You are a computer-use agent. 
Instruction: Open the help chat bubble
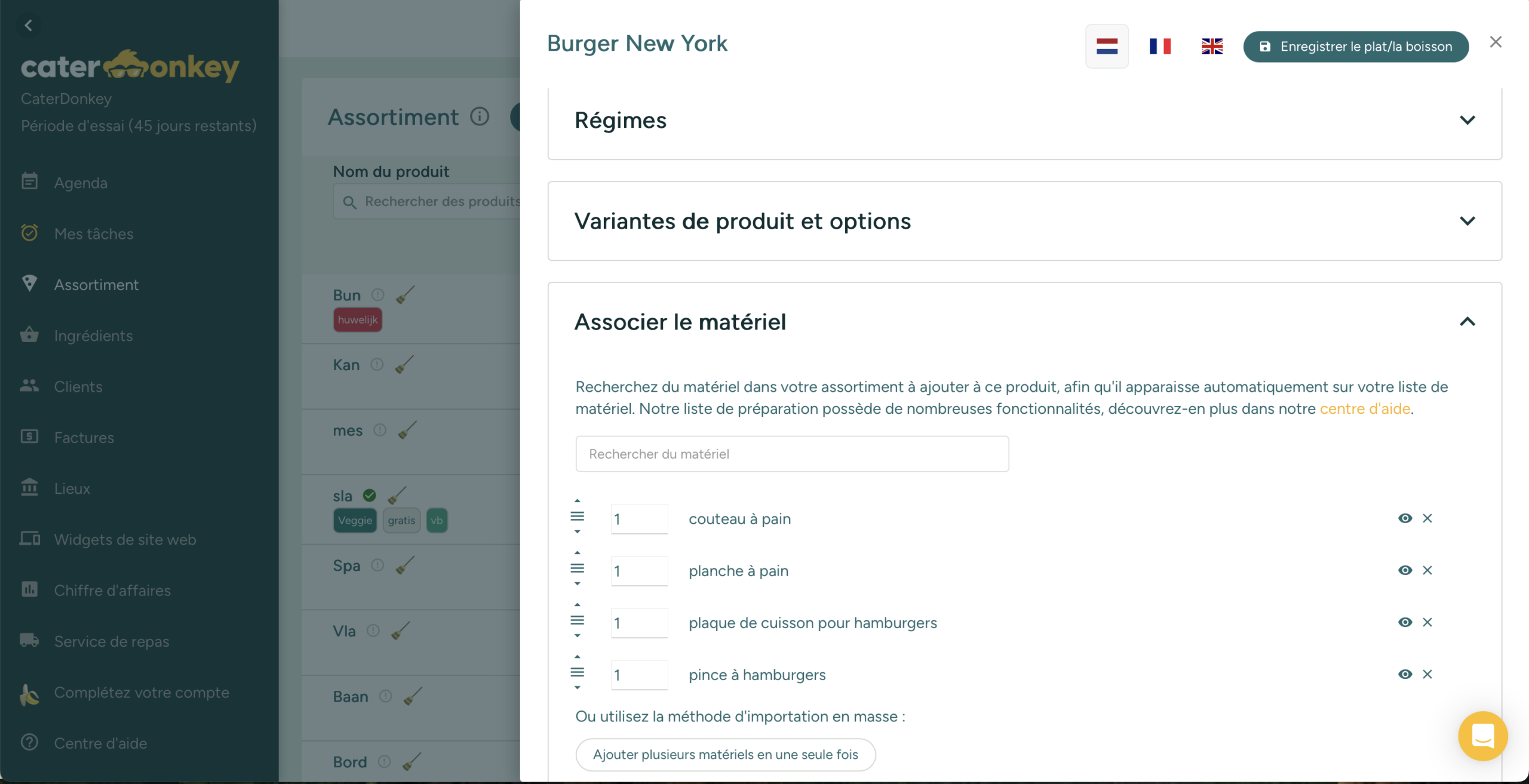(x=1483, y=736)
